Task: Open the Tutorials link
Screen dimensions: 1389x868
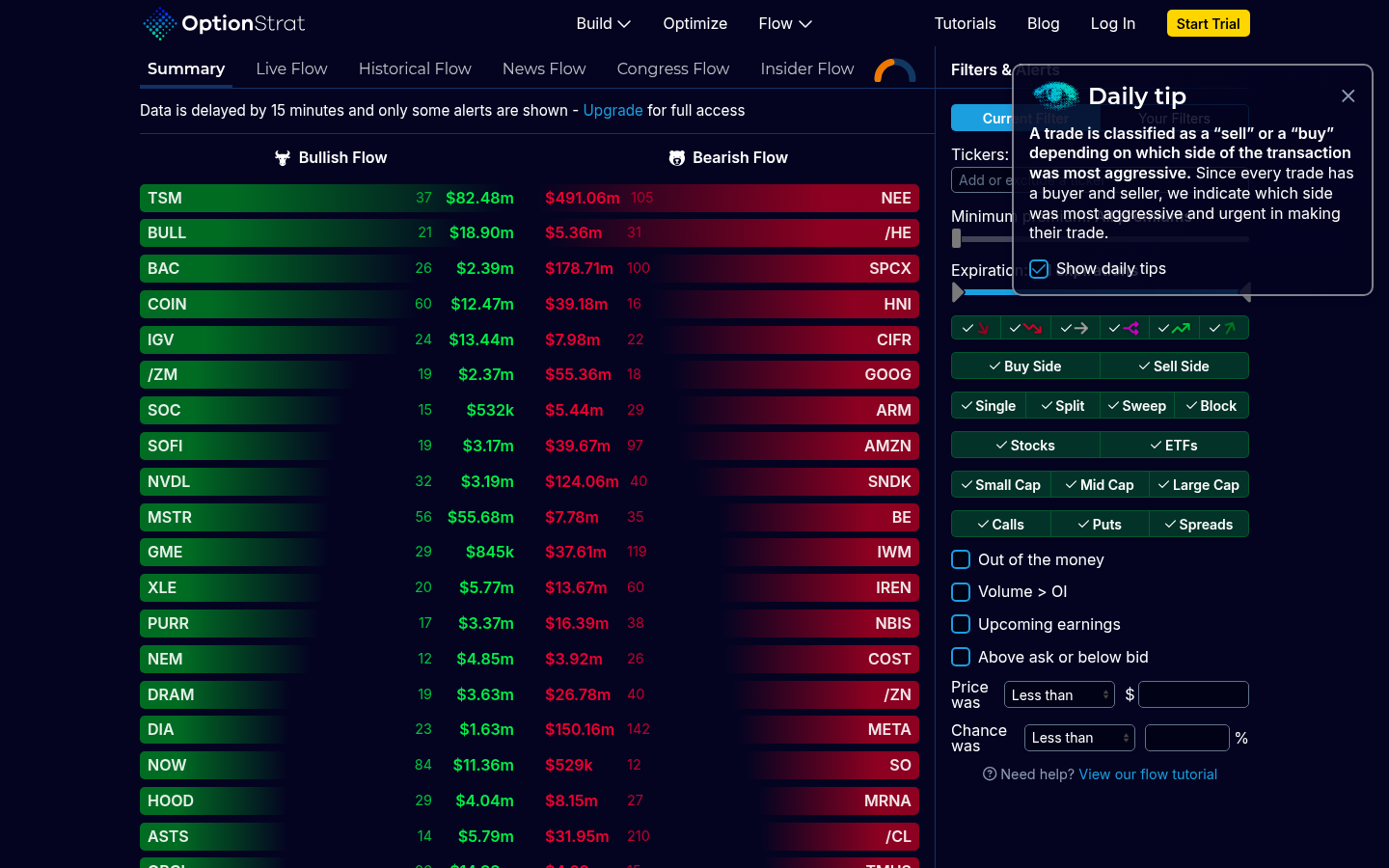Action: pyautogui.click(x=965, y=23)
